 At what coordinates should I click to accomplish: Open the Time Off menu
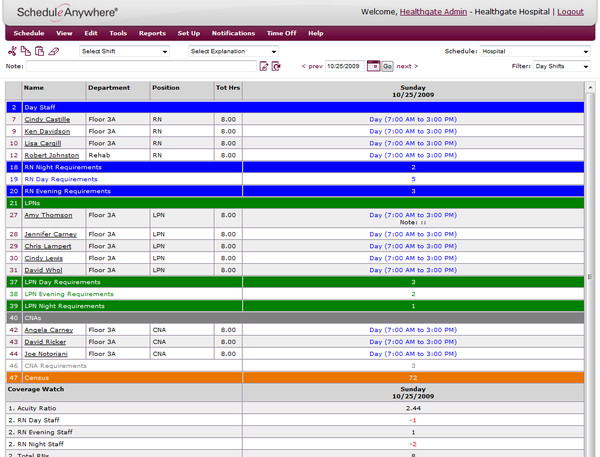(x=281, y=33)
